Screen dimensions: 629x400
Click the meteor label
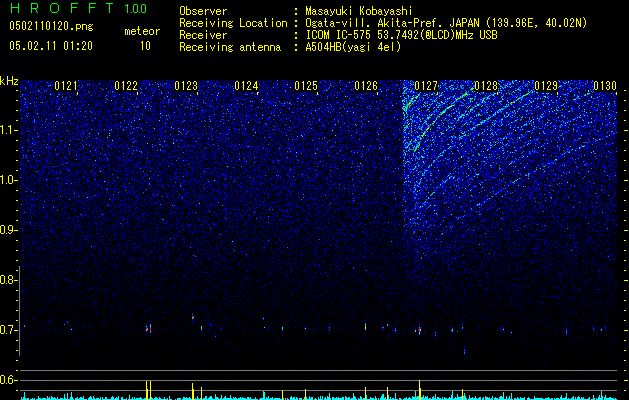(142, 31)
